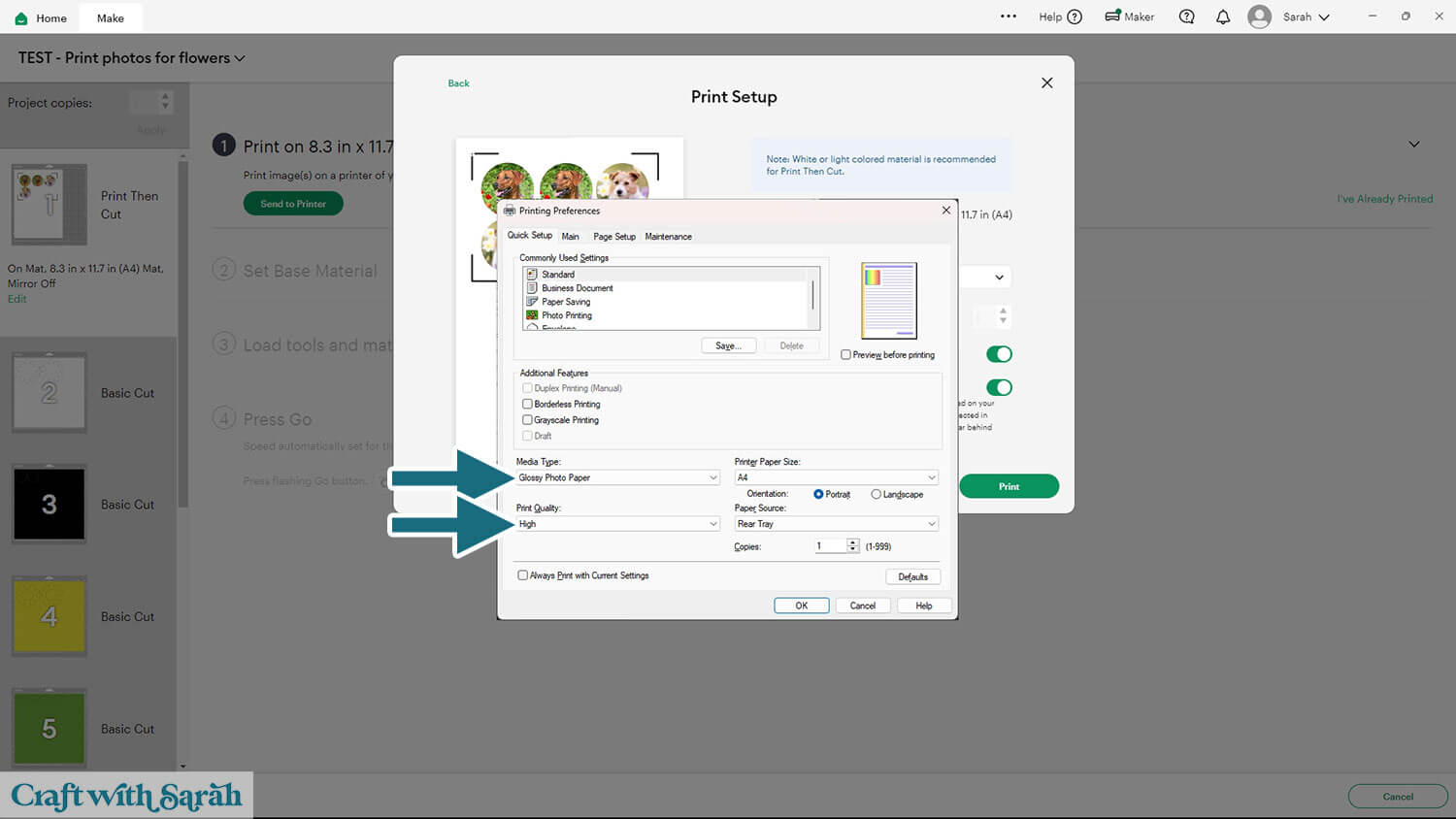This screenshot has height=819, width=1456.
Task: Click the Defaults button
Action: 913,576
